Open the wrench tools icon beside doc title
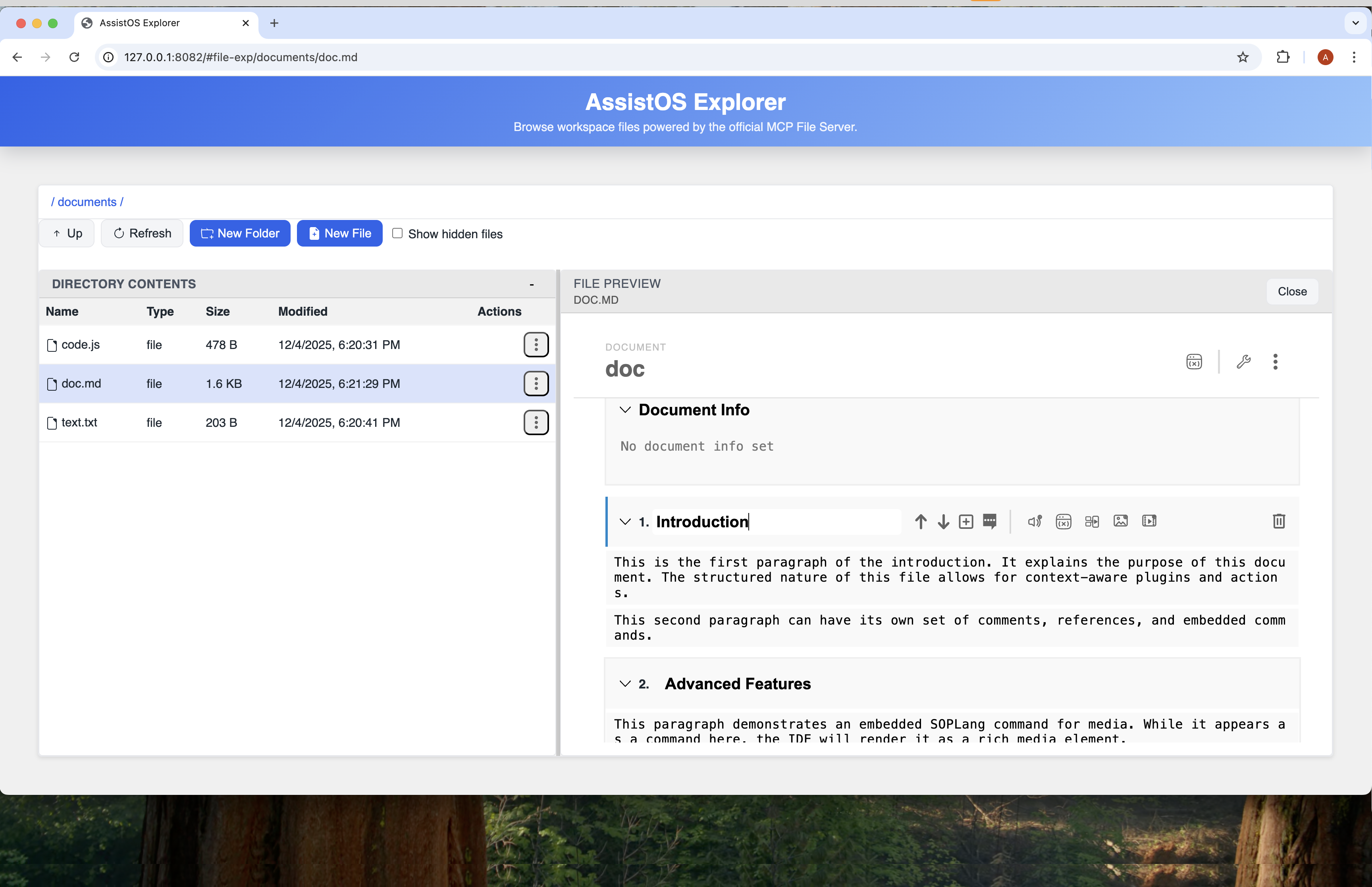 click(1243, 362)
